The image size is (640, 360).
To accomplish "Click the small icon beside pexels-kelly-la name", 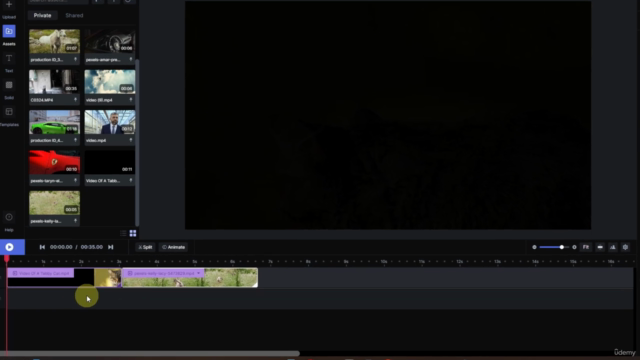I will (76, 221).
